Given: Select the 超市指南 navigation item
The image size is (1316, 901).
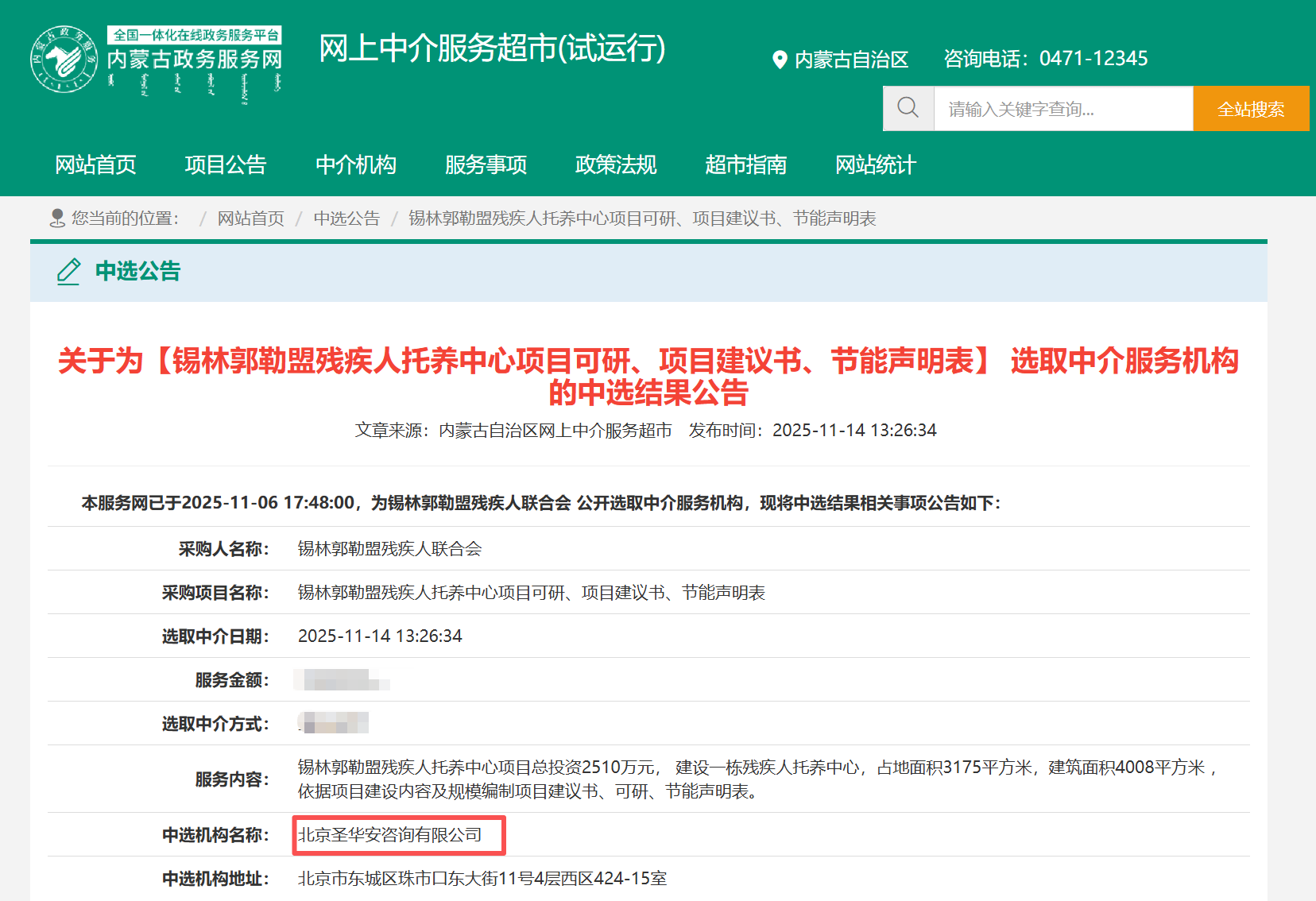Looking at the screenshot, I should coord(745,165).
